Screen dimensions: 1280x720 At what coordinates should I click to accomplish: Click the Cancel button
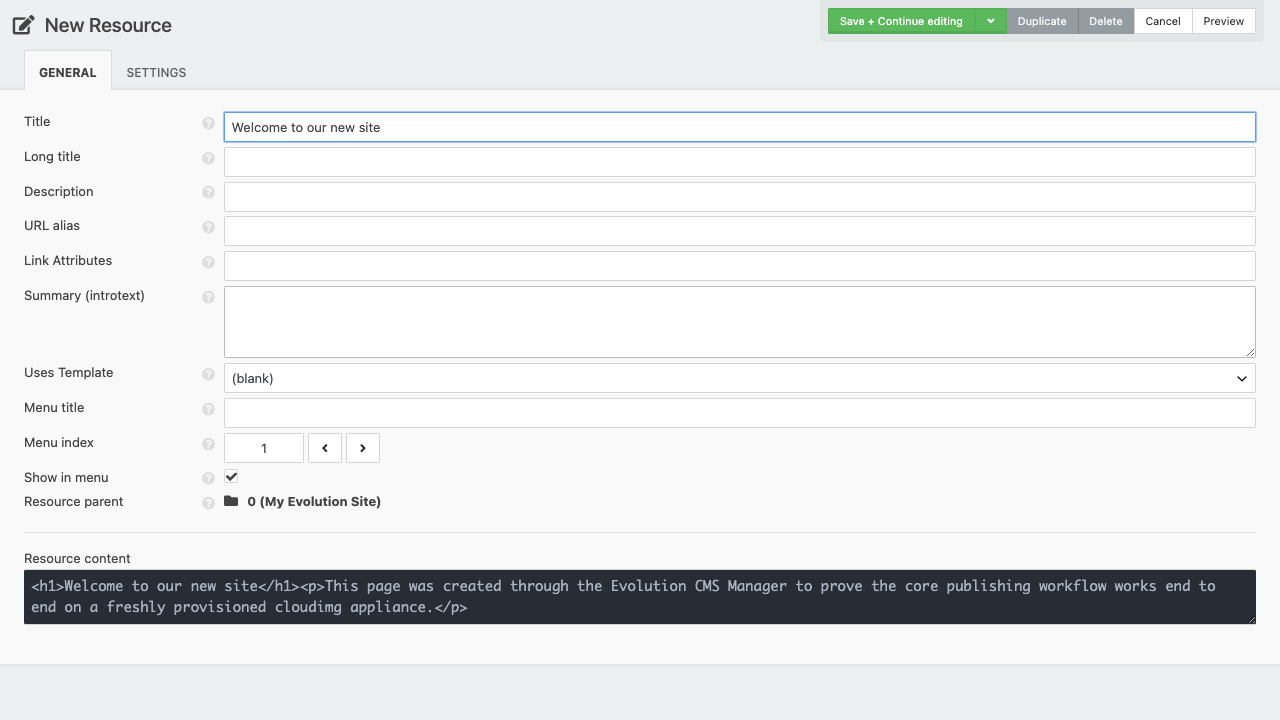[x=1163, y=21]
